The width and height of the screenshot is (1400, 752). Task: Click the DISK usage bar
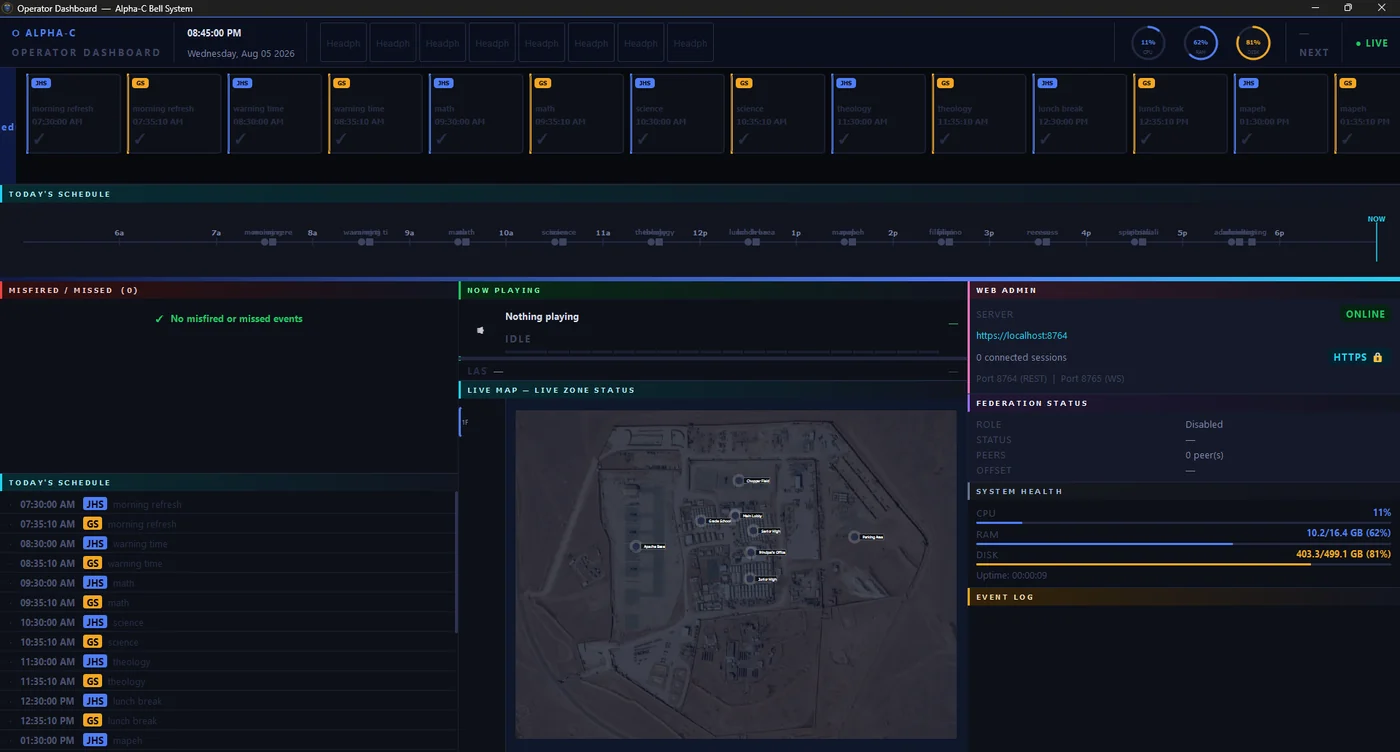point(1183,564)
